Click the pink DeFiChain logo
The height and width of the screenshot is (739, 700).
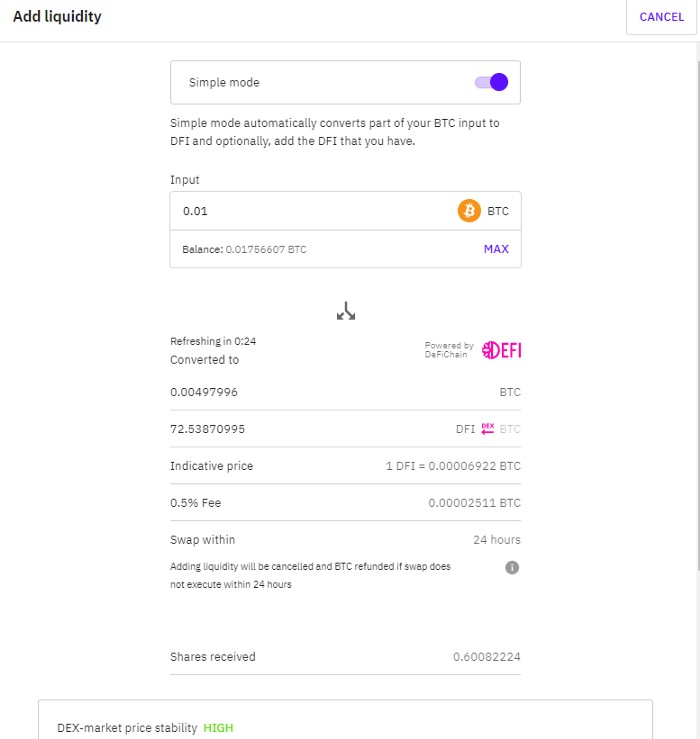click(501, 350)
